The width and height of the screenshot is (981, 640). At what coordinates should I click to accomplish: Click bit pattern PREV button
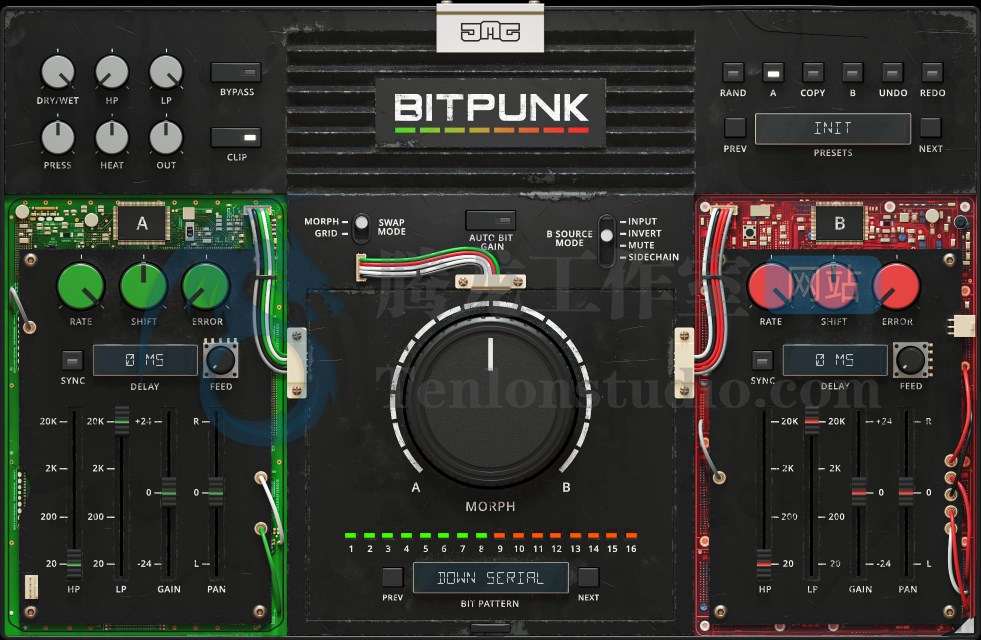coord(392,577)
